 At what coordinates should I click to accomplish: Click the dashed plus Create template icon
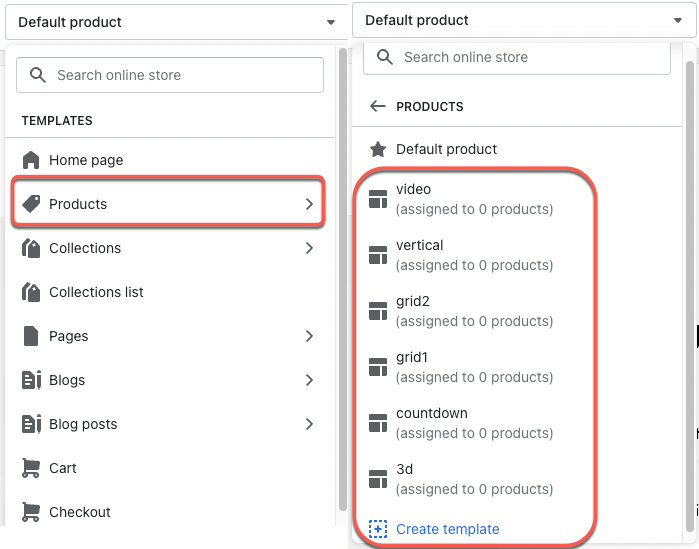pos(378,529)
